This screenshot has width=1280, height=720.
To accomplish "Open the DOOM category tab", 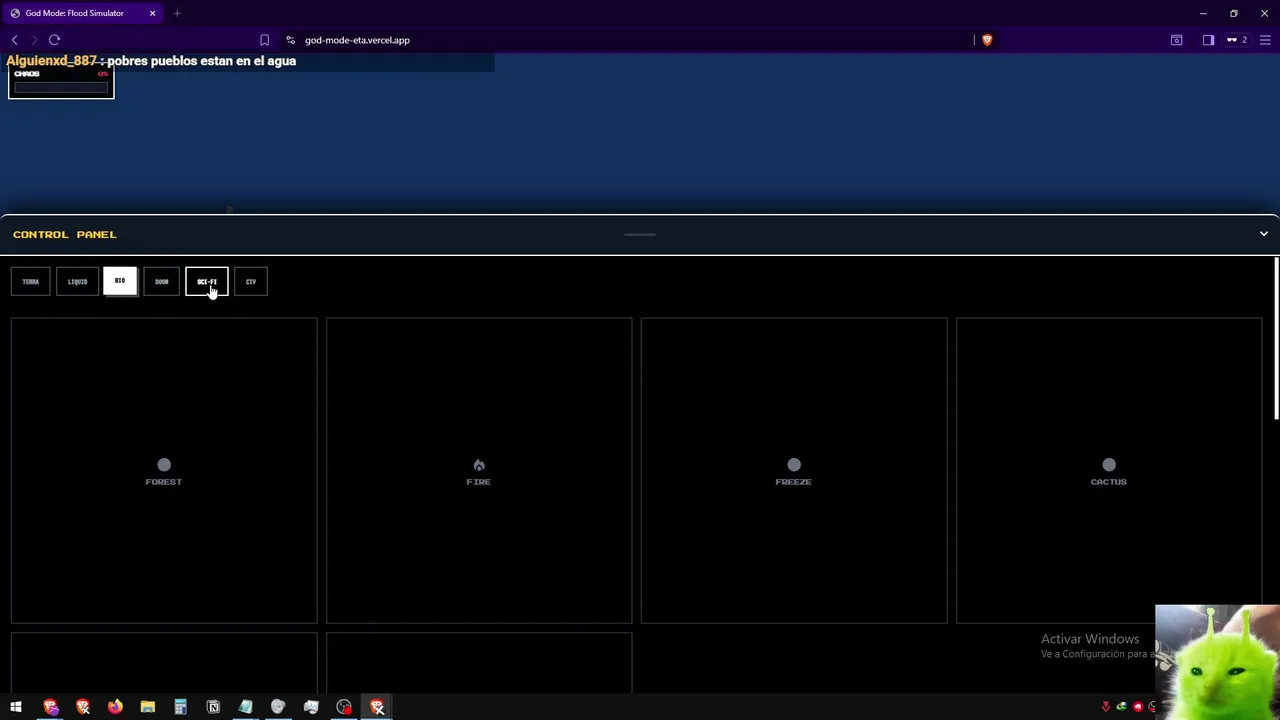I will [x=162, y=282].
